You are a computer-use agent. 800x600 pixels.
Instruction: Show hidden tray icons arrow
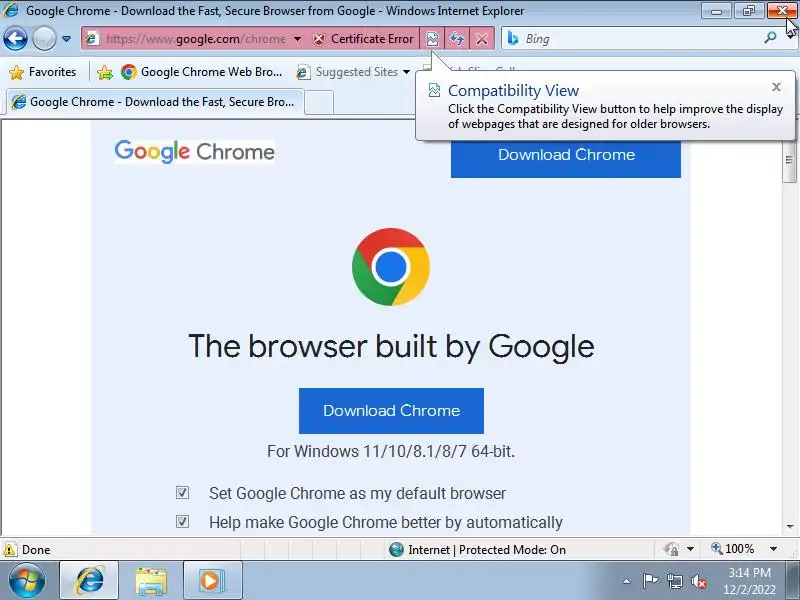click(x=627, y=581)
